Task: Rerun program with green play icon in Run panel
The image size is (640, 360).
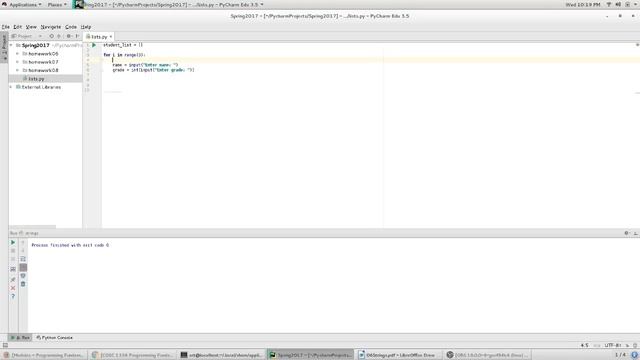Action: coord(13,242)
